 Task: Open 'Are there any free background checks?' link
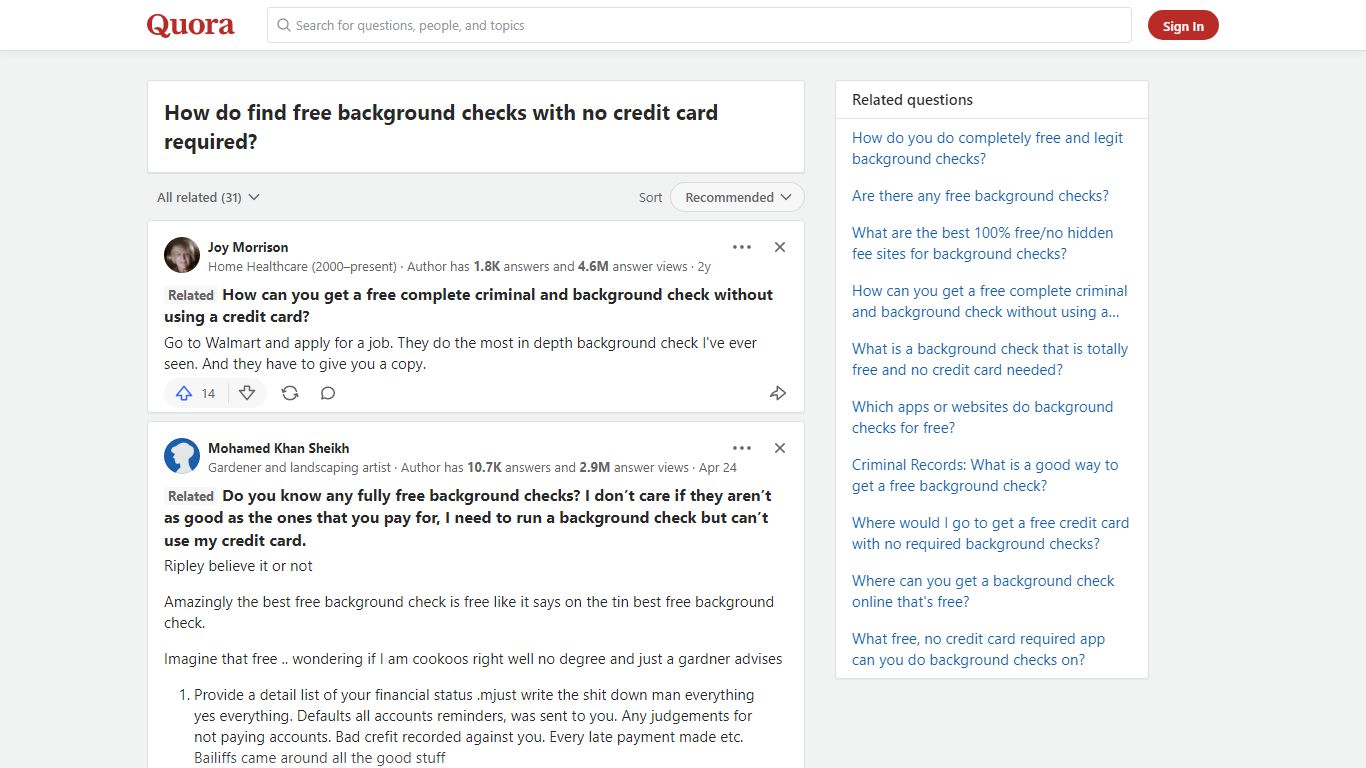coord(980,196)
